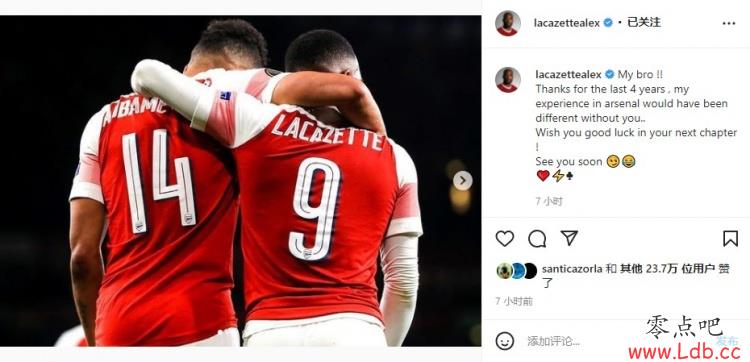Image resolution: width=750 pixels, height=362 pixels.
Task: Save post with the bookmark icon
Action: [730, 238]
